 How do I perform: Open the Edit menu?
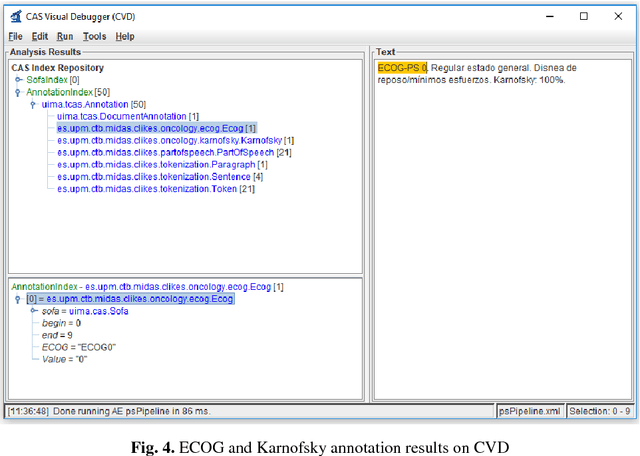40,36
